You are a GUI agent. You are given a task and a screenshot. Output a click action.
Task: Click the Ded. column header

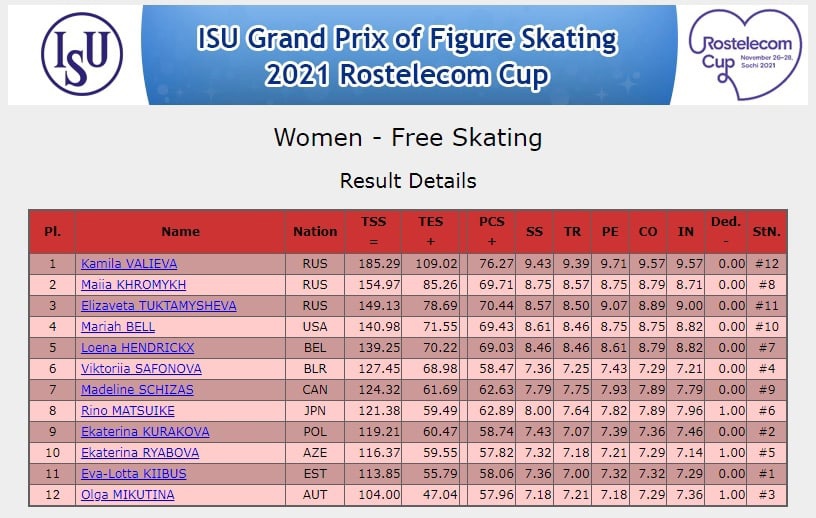coord(726,232)
